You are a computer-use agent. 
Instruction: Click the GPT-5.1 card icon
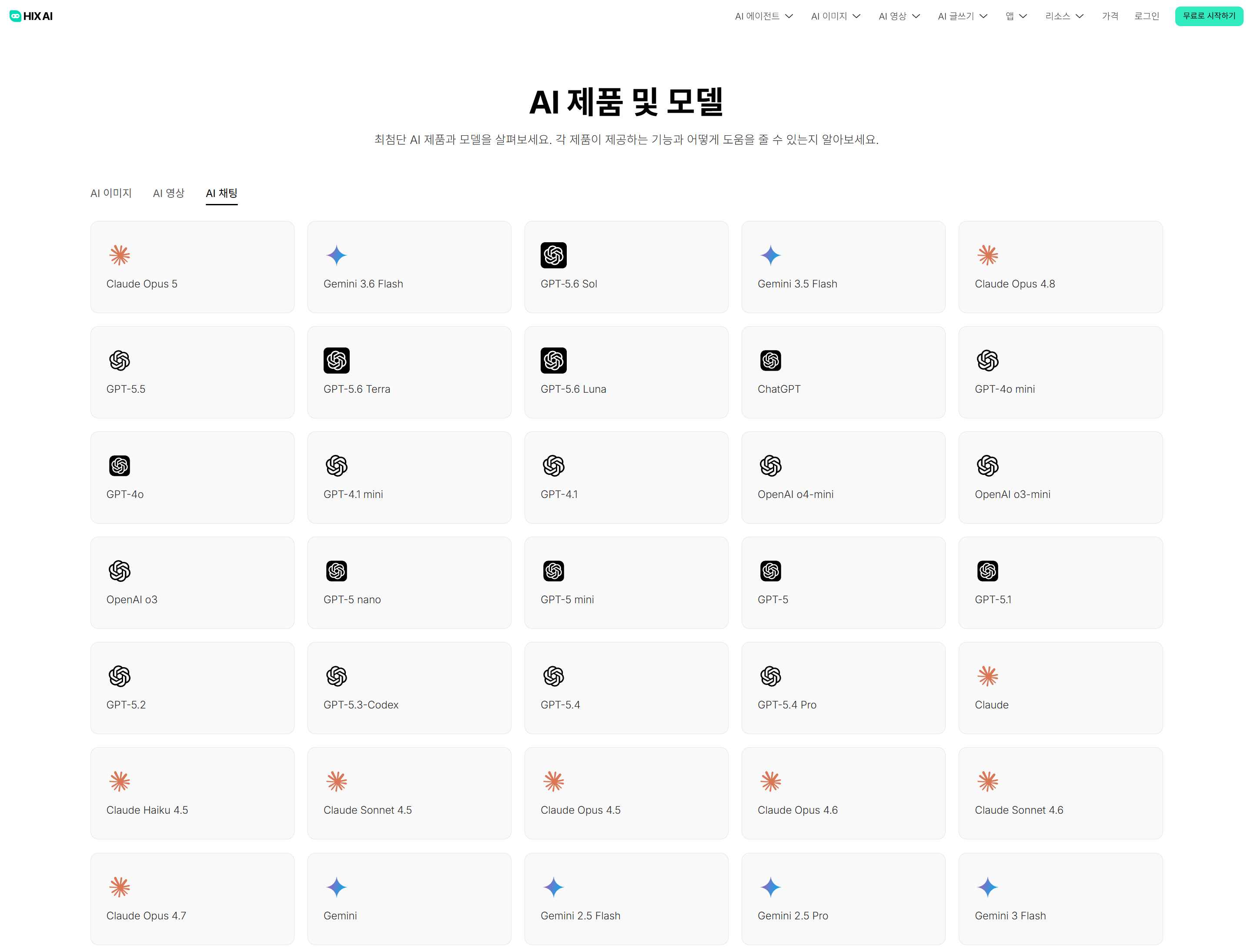coord(988,571)
